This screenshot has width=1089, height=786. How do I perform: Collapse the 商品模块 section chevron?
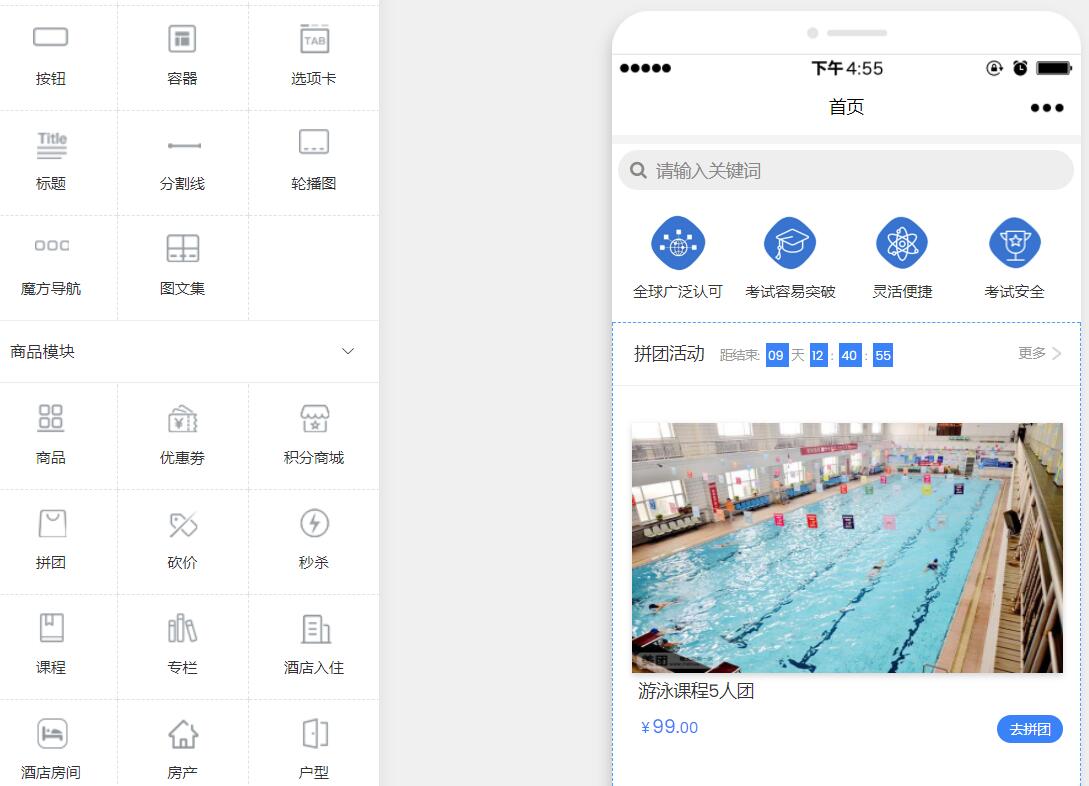coord(348,351)
